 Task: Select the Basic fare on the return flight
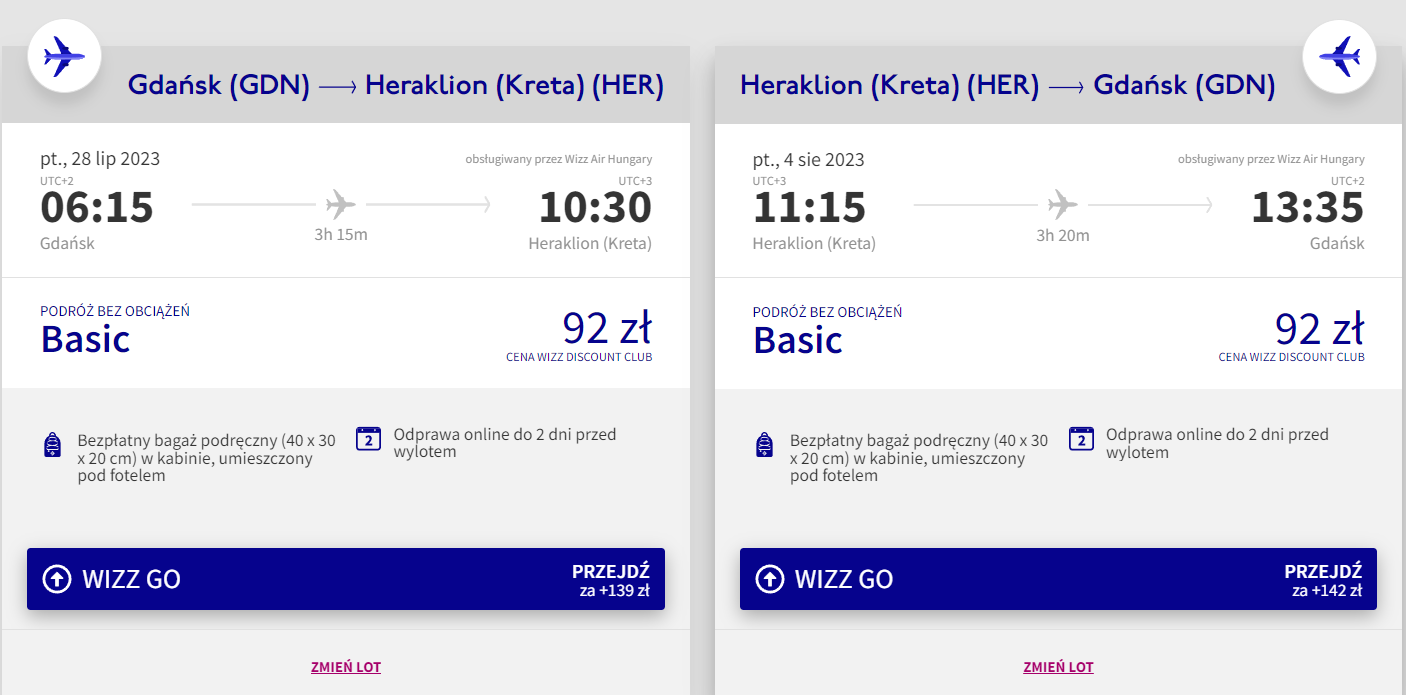point(798,339)
